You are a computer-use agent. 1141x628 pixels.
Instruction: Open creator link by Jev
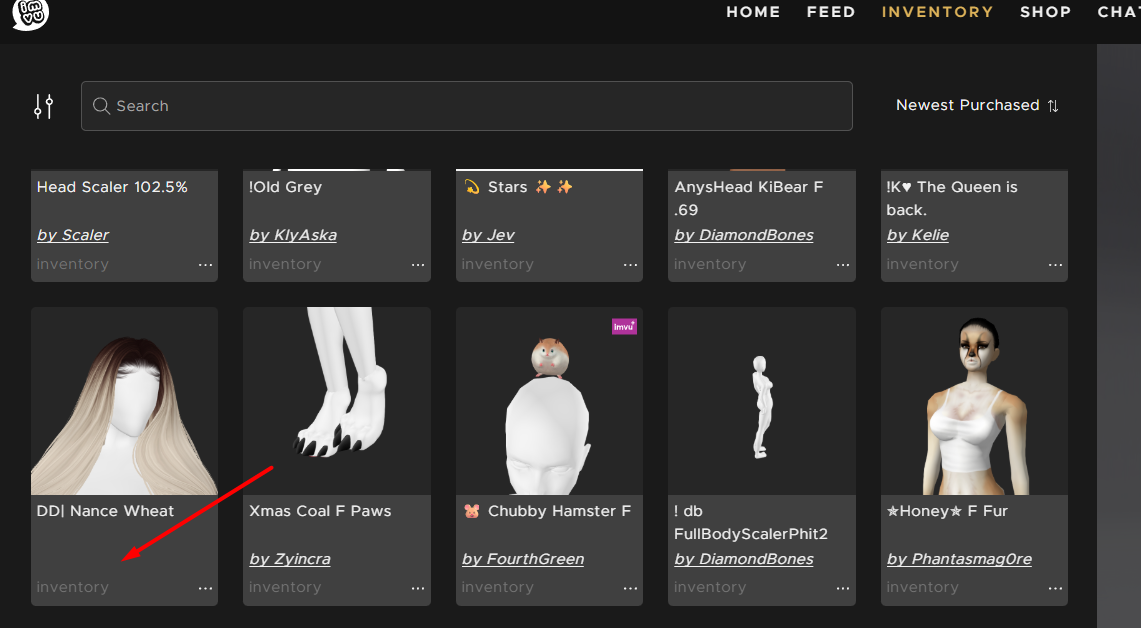point(488,235)
